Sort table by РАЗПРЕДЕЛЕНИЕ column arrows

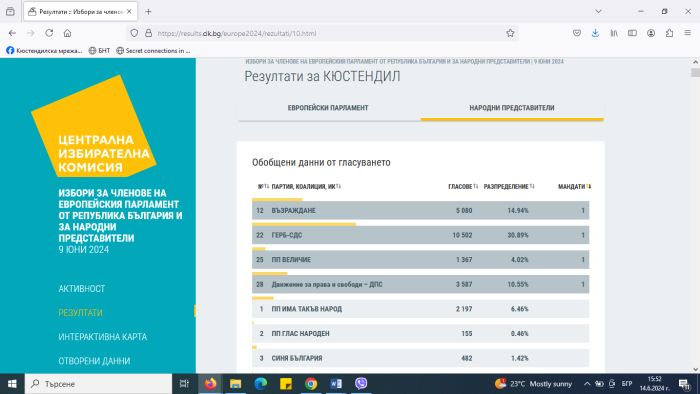pyautogui.click(x=532, y=187)
